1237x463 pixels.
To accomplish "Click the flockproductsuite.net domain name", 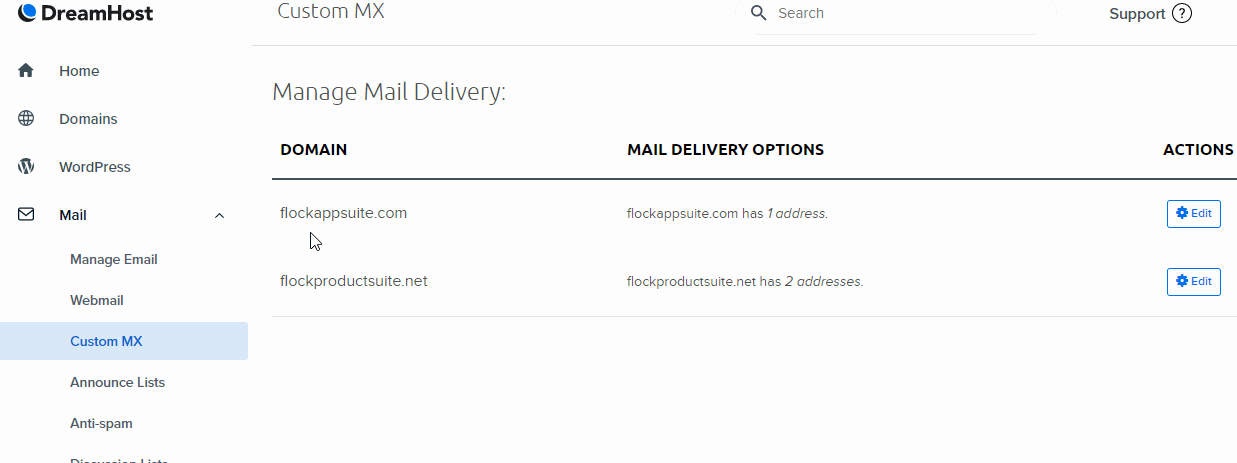I will pyautogui.click(x=354, y=281).
